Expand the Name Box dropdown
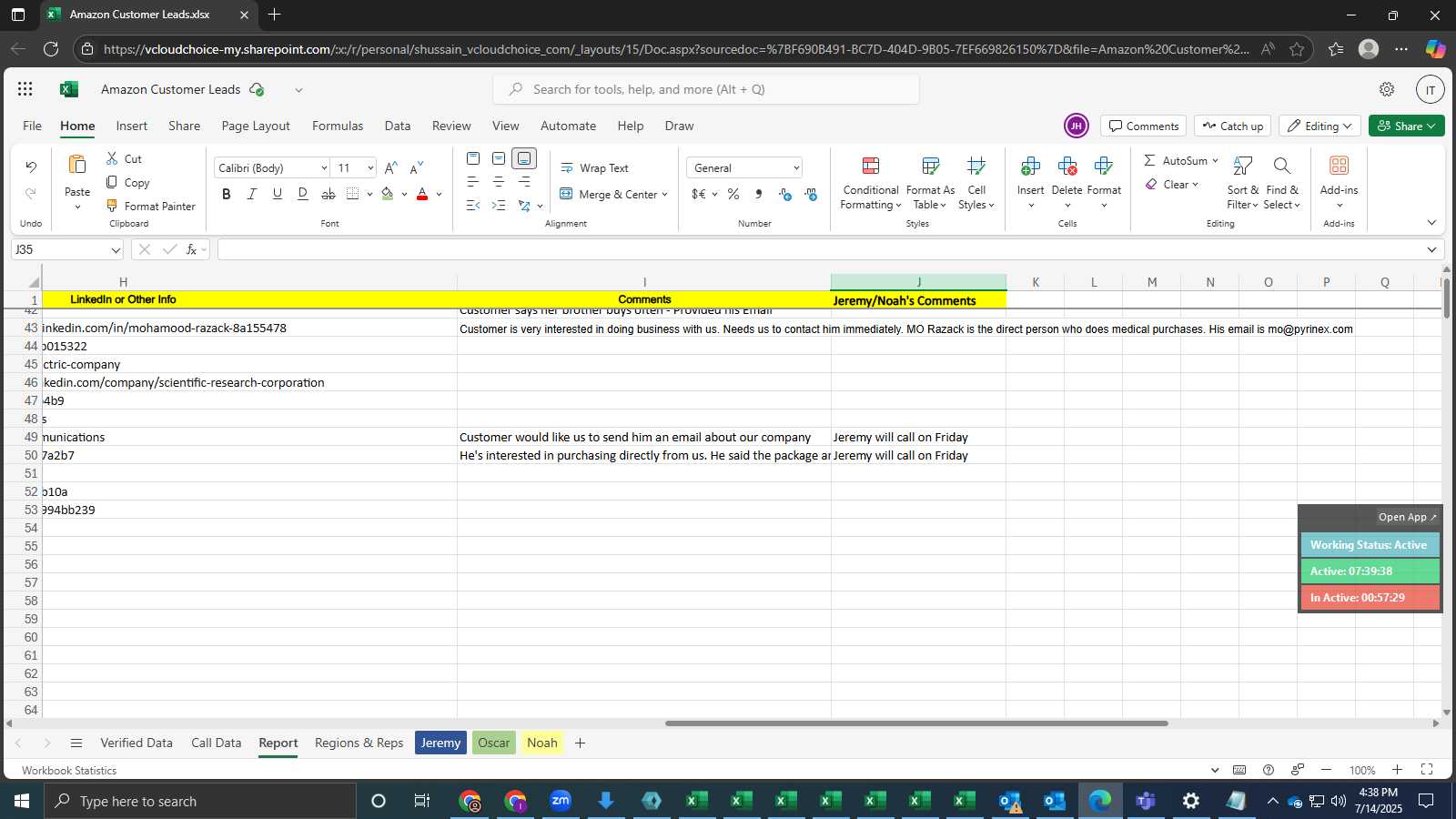 pyautogui.click(x=116, y=250)
